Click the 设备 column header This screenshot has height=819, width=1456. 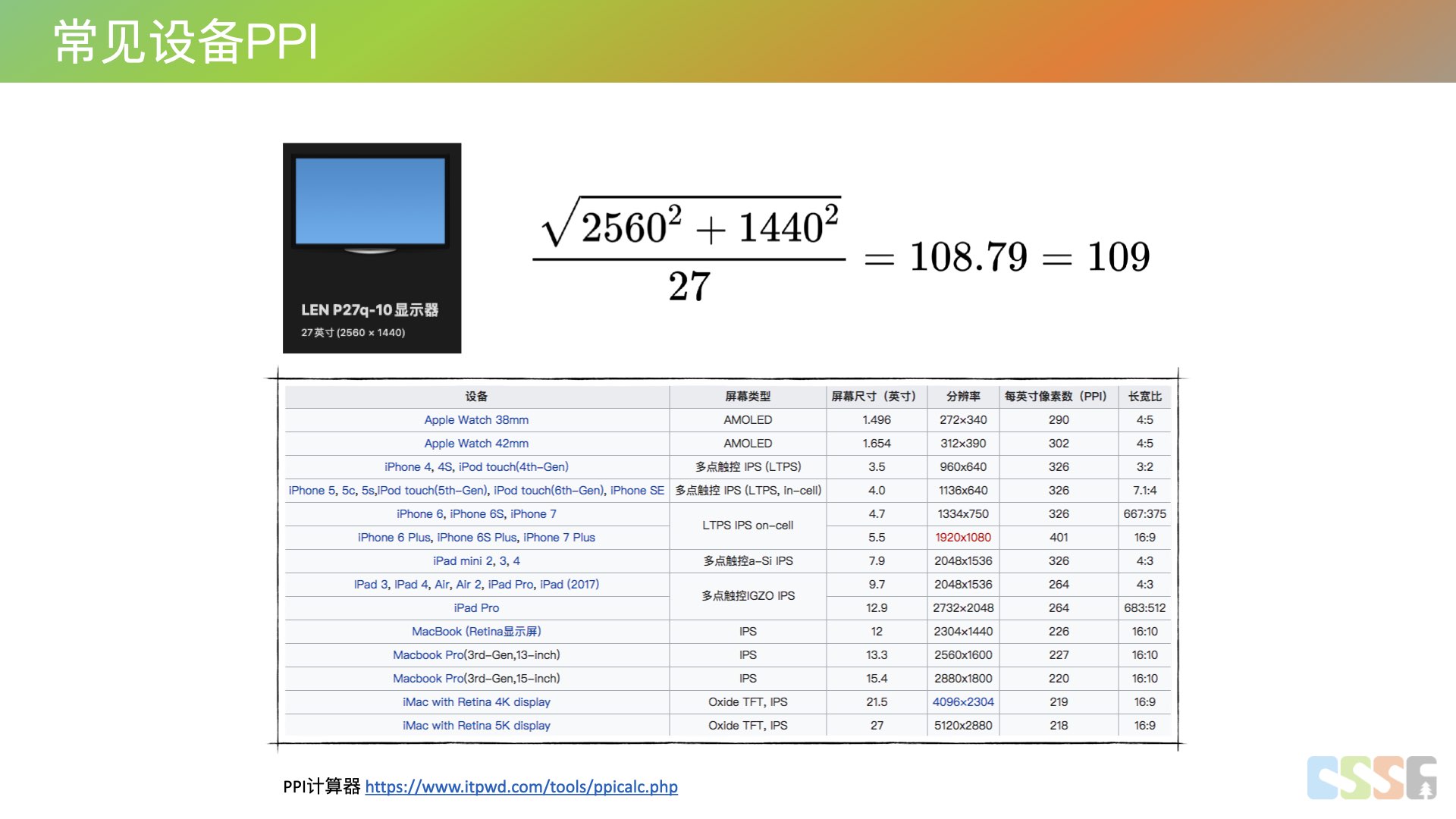pyautogui.click(x=476, y=397)
